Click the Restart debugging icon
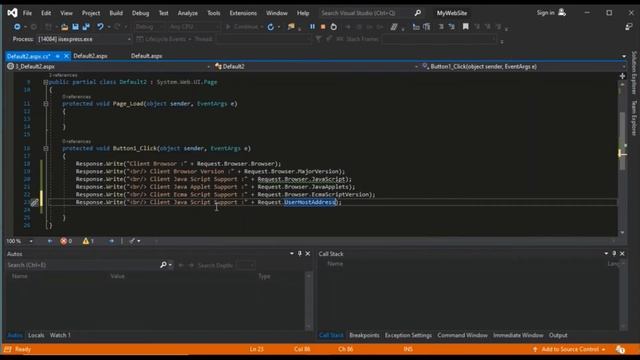 tap(333, 27)
